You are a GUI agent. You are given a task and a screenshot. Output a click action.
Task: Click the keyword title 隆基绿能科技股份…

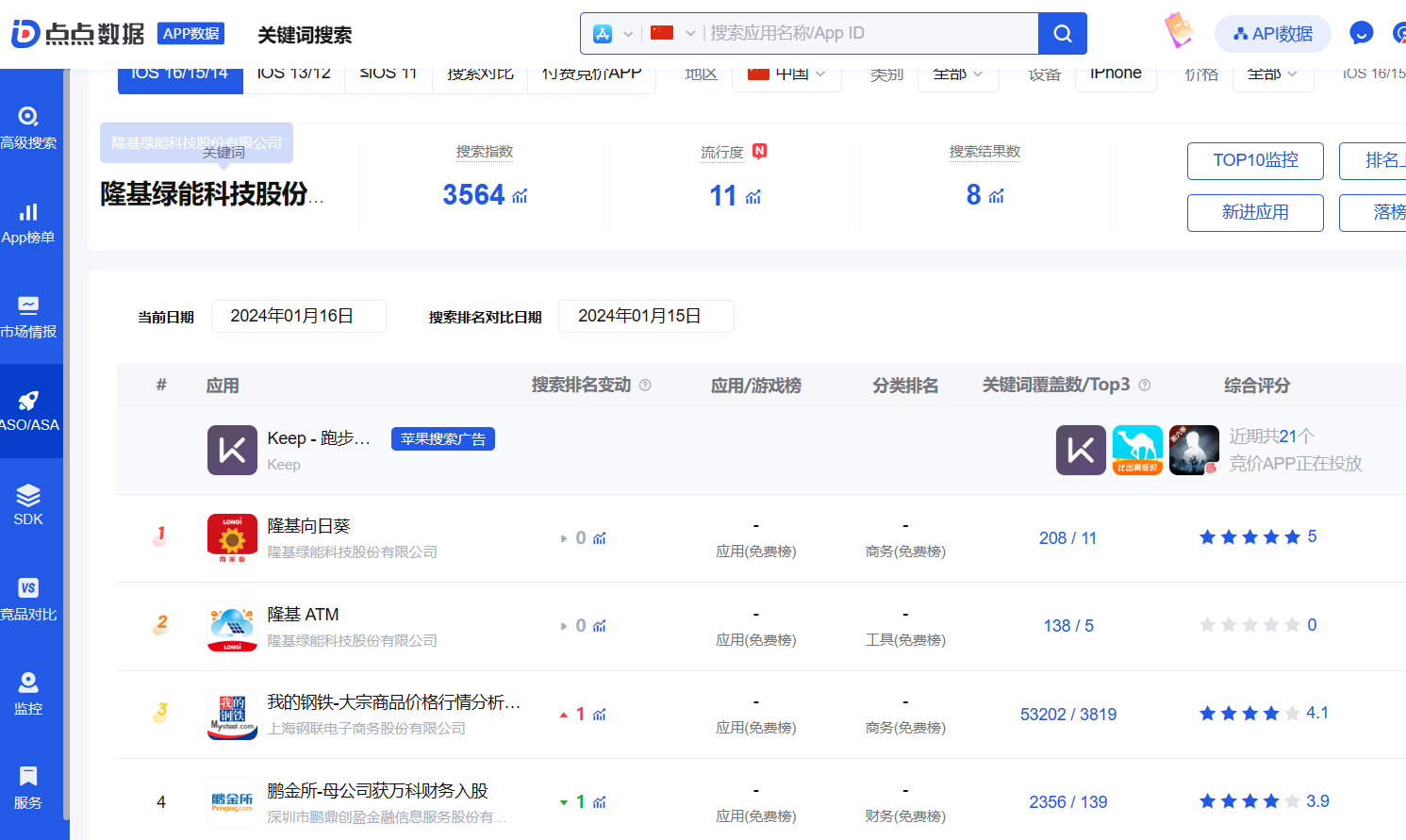212,194
